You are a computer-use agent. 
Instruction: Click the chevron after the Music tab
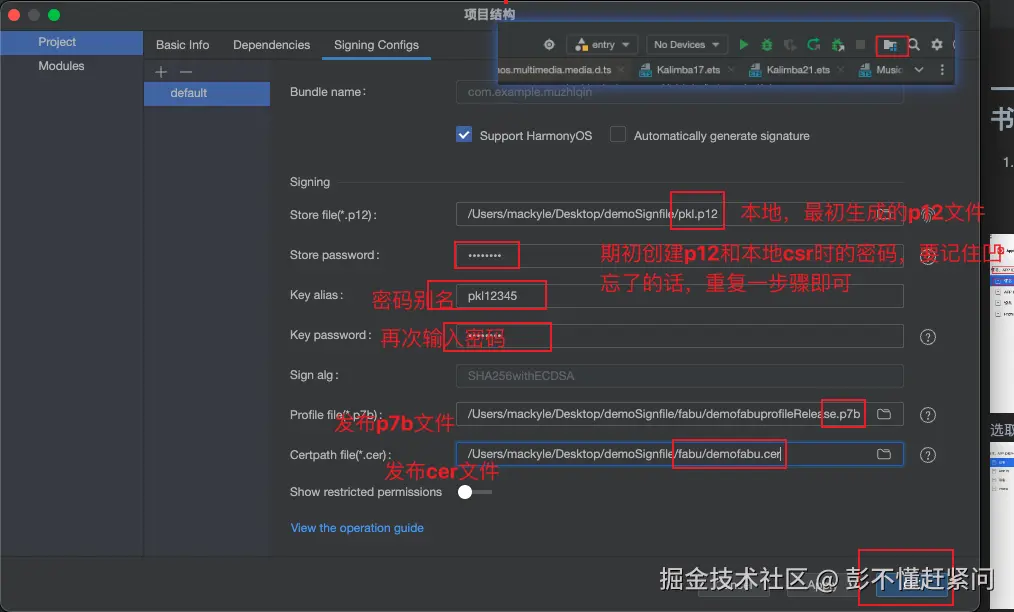918,70
